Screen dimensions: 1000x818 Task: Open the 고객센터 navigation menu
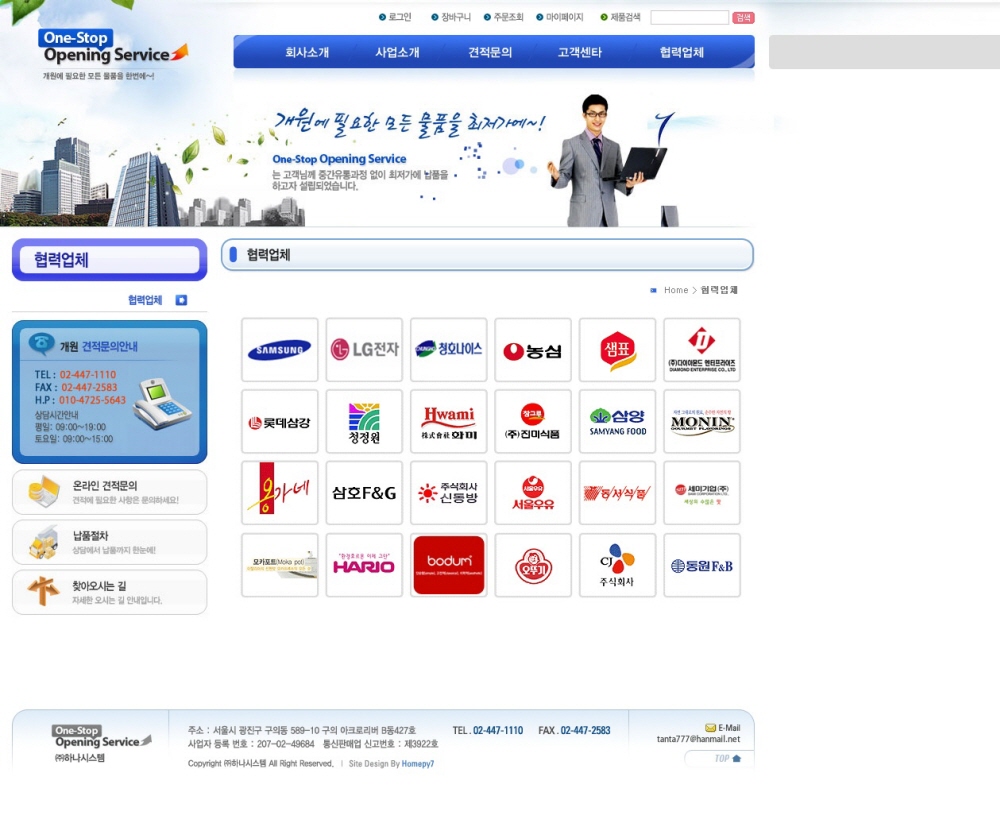coord(580,53)
